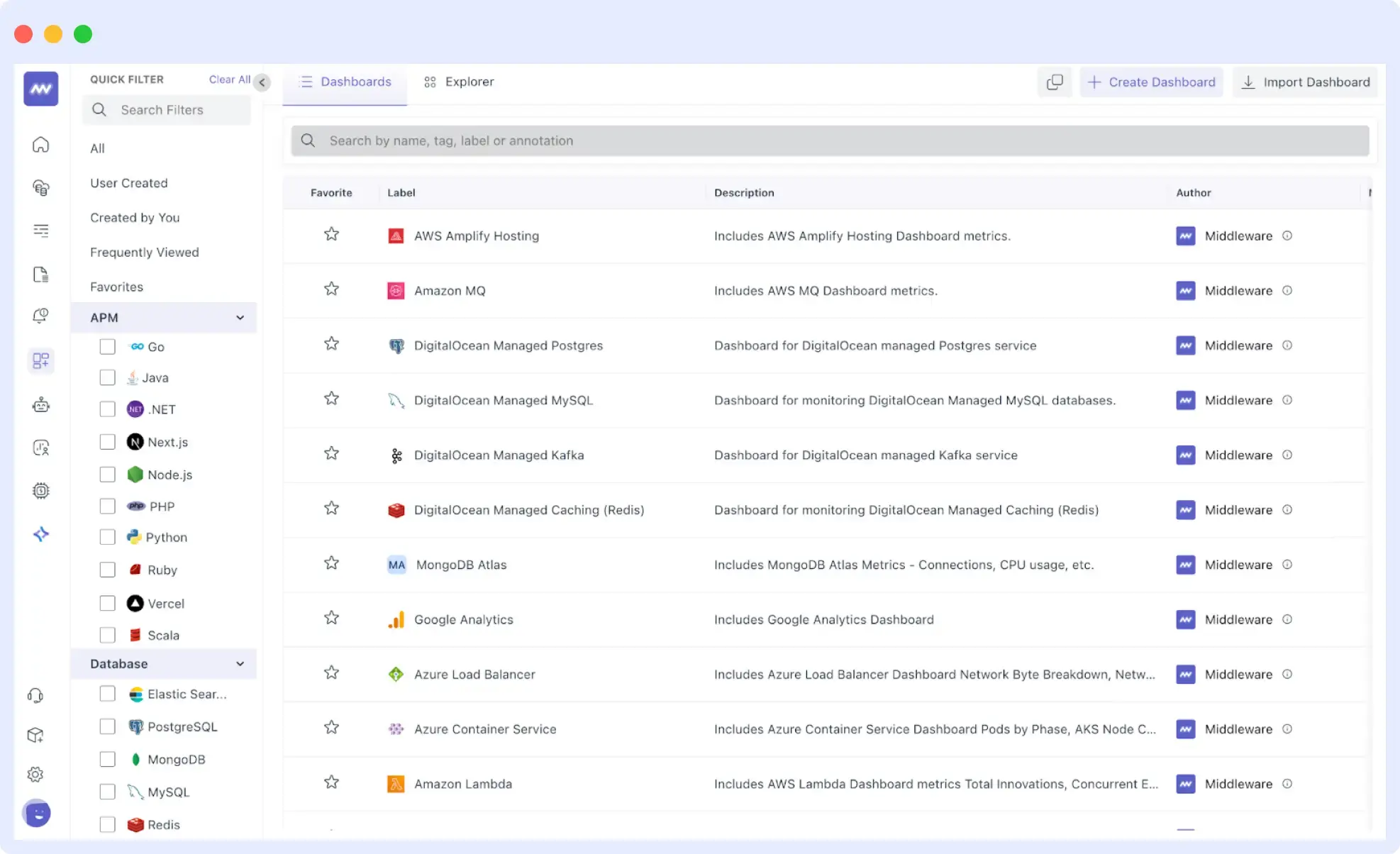Check the MongoDB checkbox under Database
The image size is (1400, 854).
(107, 759)
